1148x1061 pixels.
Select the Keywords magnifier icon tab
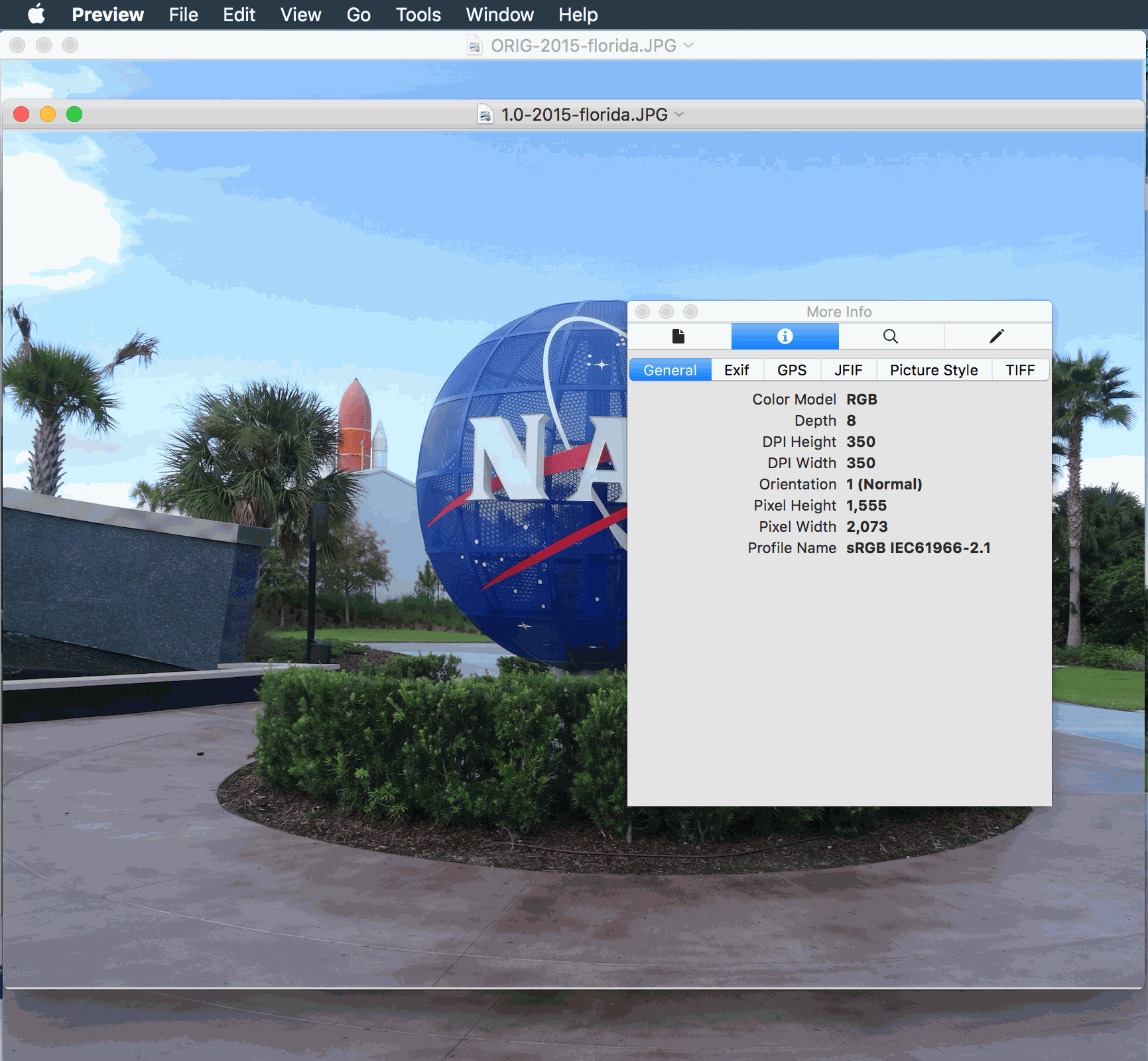tap(891, 336)
